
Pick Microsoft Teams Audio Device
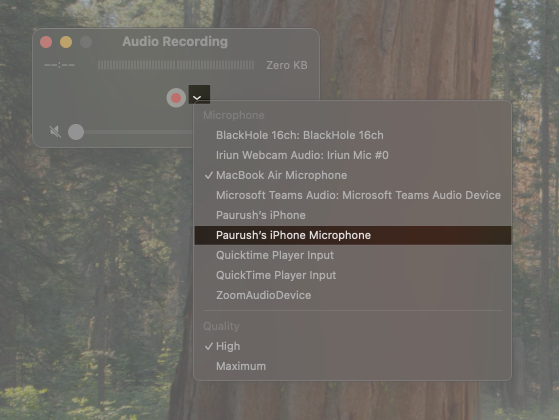click(x=353, y=195)
